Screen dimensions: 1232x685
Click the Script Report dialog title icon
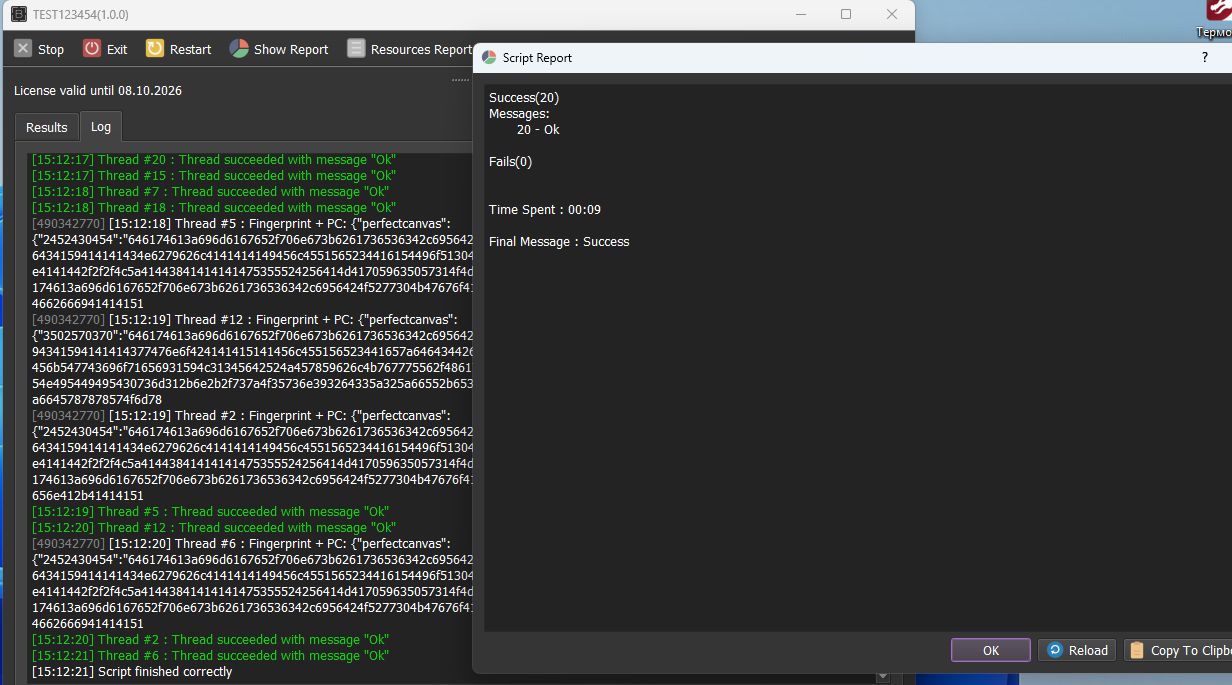point(489,58)
